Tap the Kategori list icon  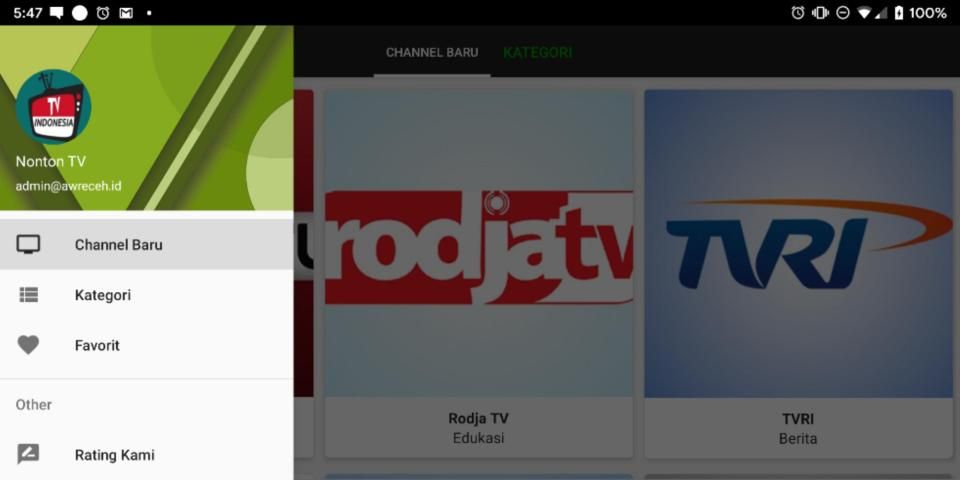coord(28,295)
